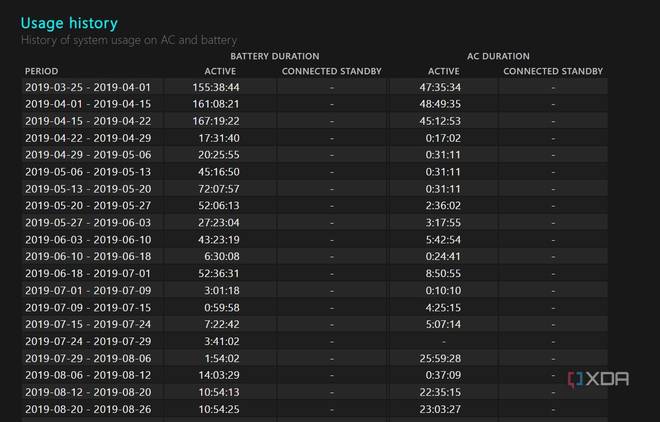The height and width of the screenshot is (422, 660).
Task: Click AC active value '23:03:27'
Action: [440, 409]
